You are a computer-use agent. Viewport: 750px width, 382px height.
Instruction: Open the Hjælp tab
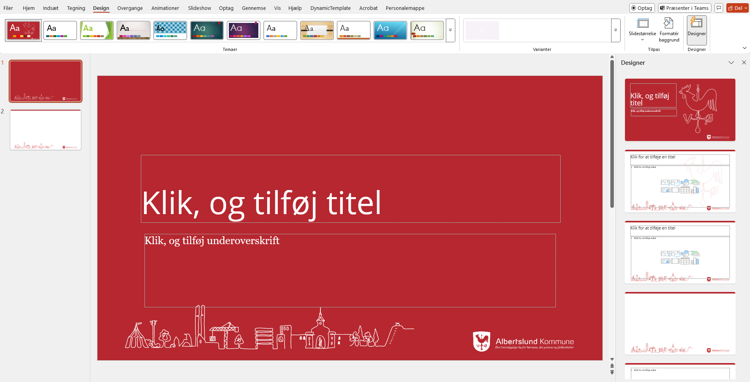coord(295,8)
